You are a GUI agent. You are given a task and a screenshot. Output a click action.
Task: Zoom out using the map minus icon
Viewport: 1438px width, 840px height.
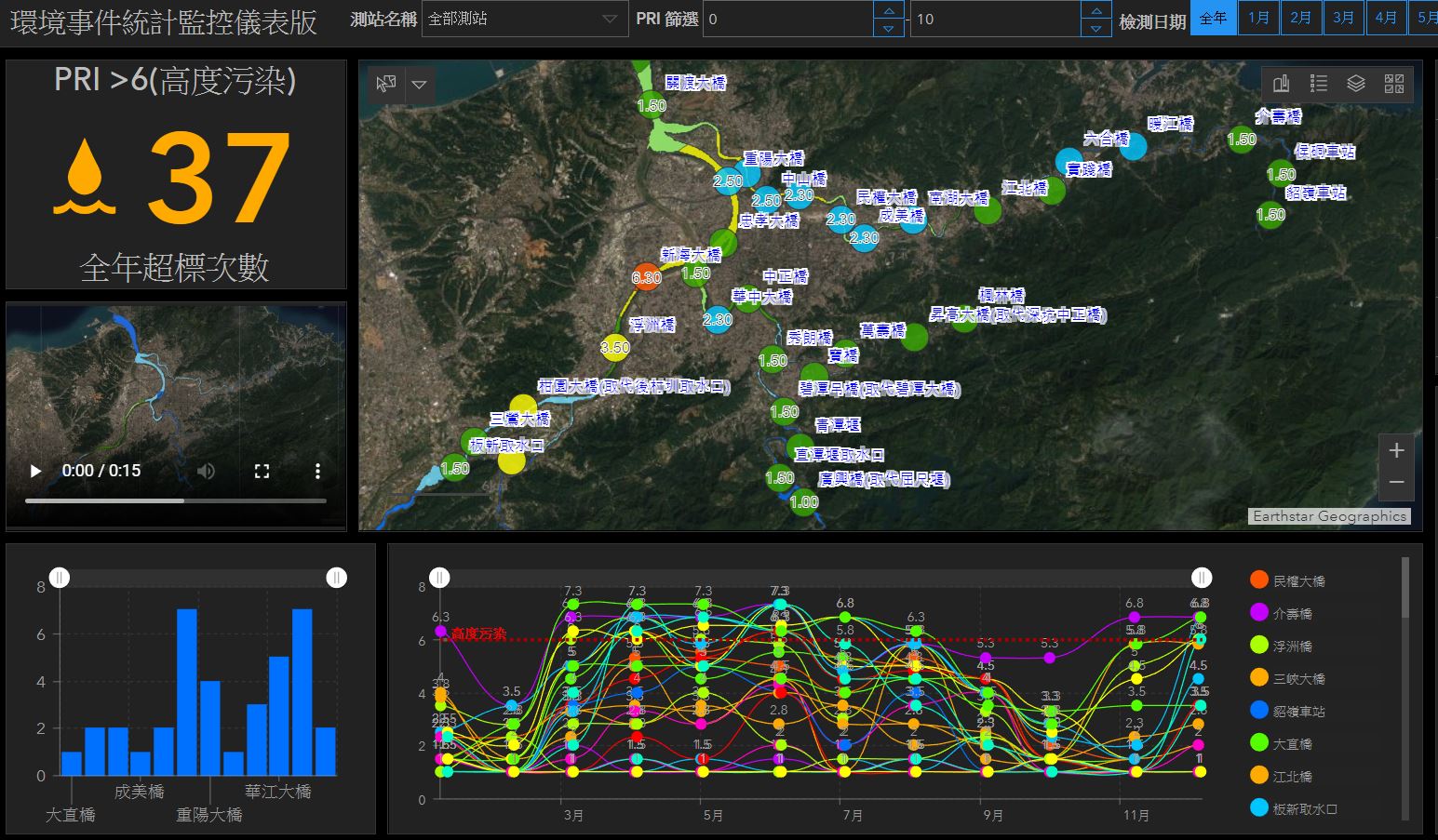pos(1396,482)
